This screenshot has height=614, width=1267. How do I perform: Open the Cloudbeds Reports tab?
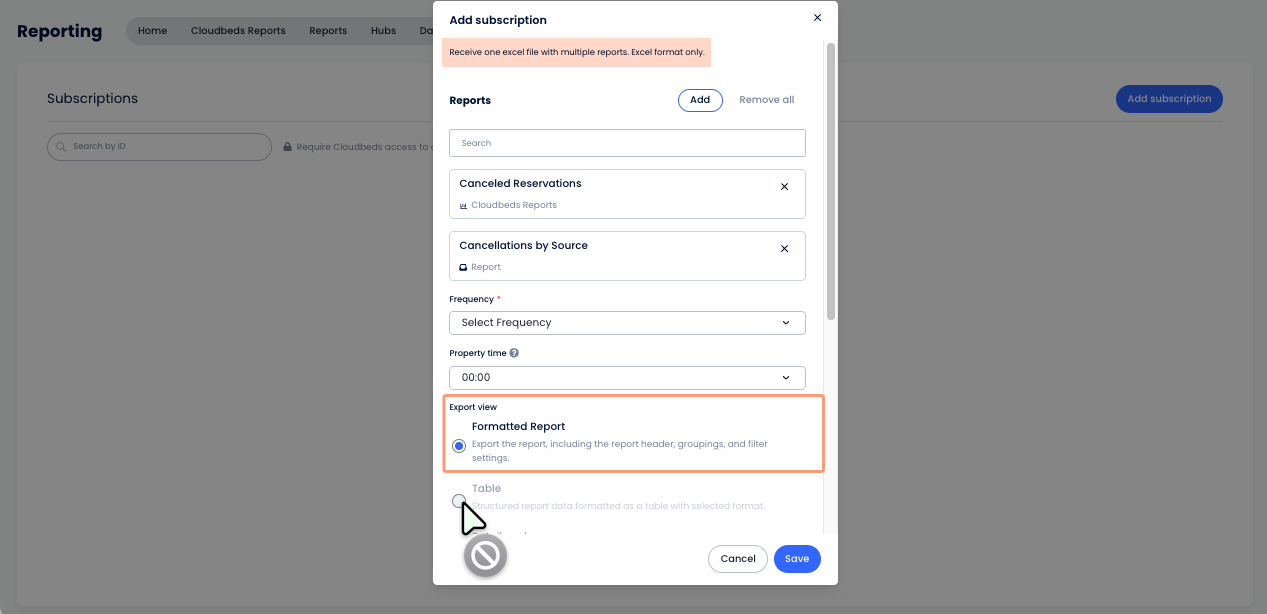coord(238,30)
